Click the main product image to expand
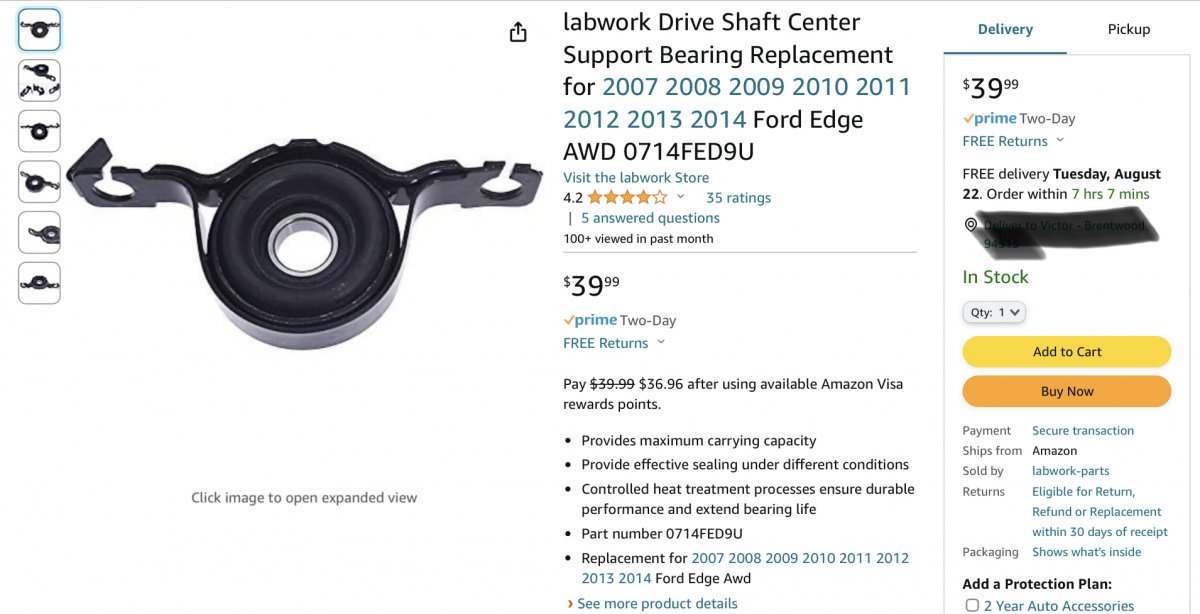 (x=290, y=250)
